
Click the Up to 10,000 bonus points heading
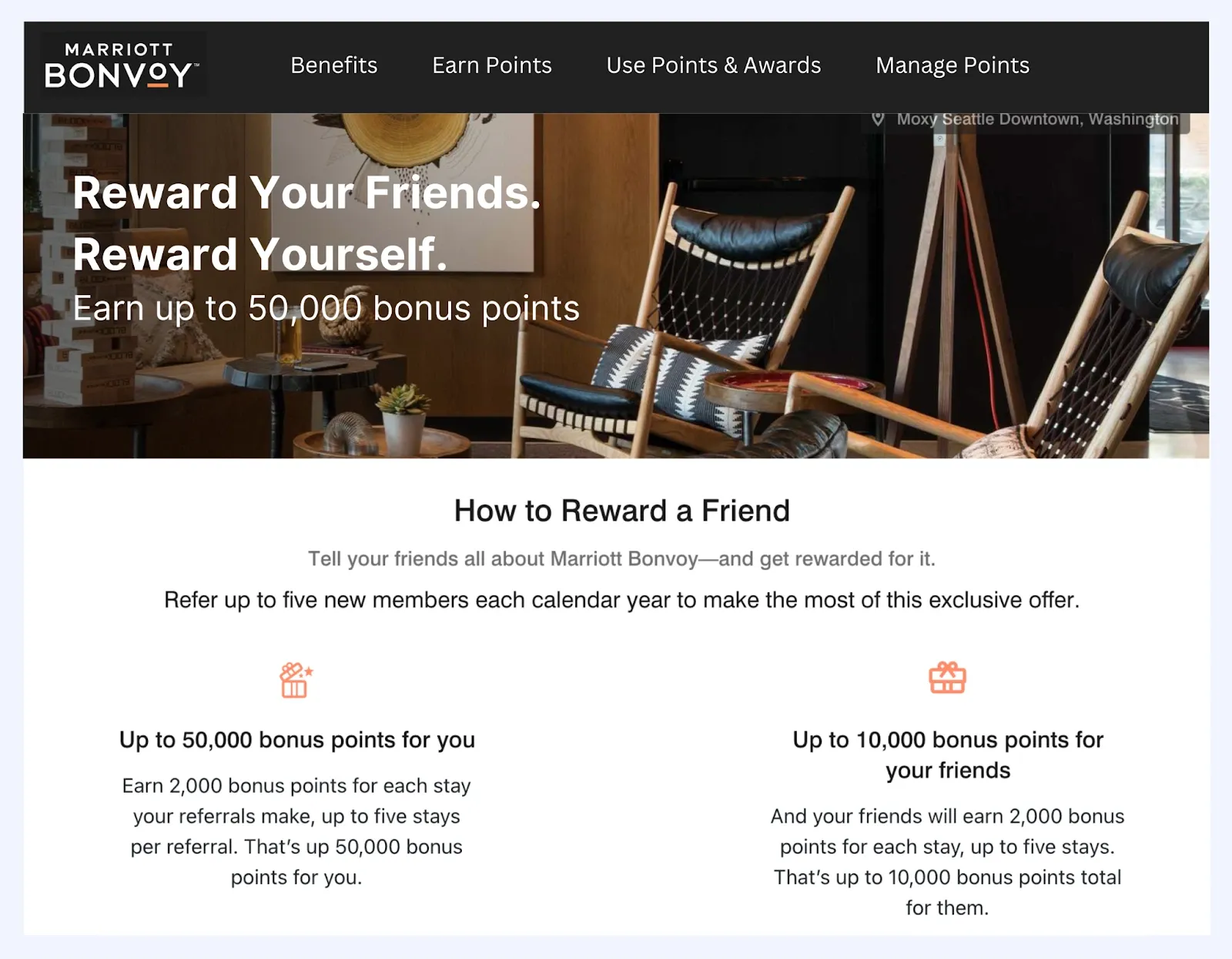click(949, 754)
